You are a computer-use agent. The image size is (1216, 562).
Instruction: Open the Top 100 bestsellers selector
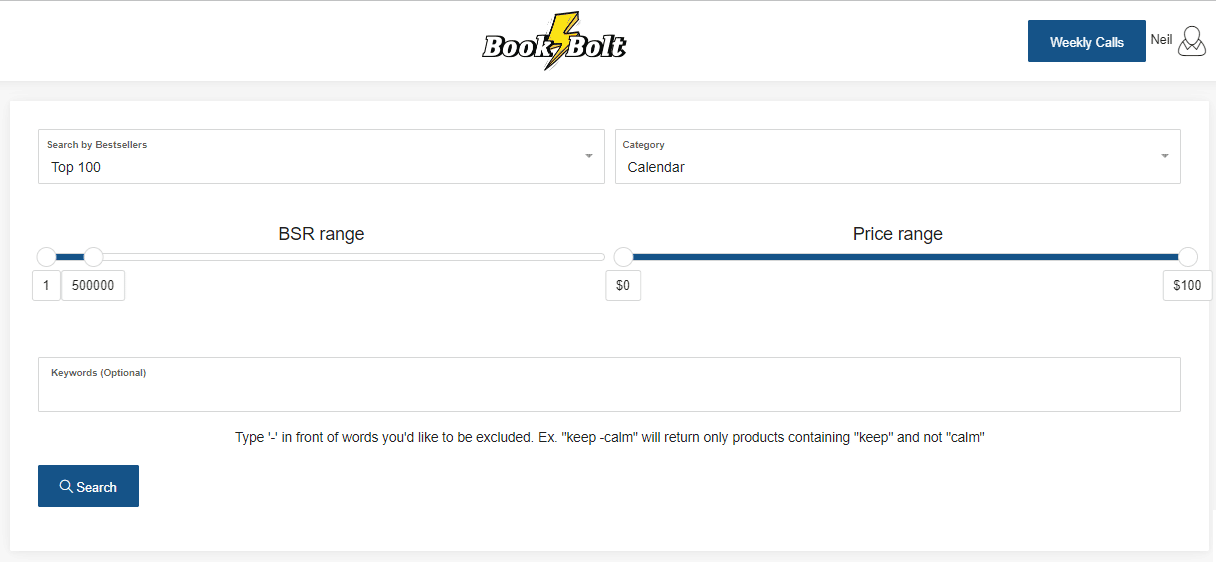tap(321, 156)
